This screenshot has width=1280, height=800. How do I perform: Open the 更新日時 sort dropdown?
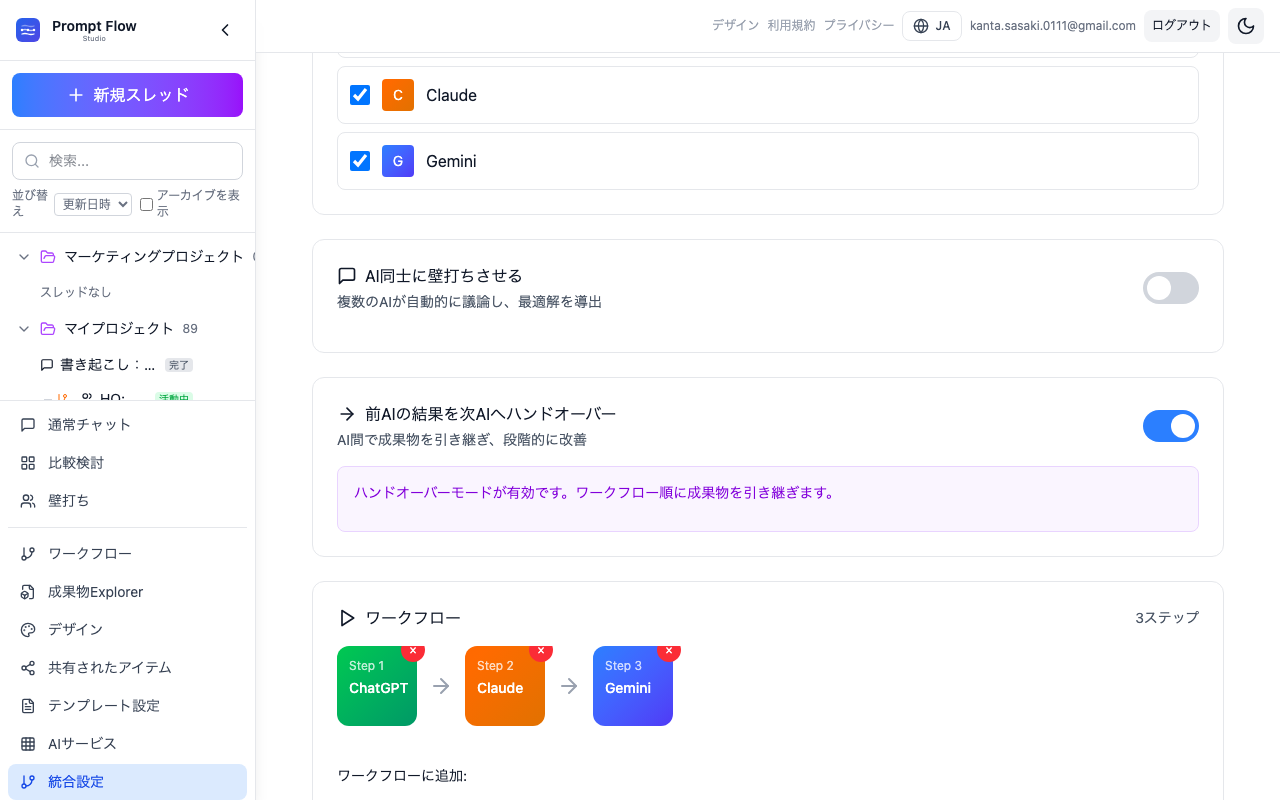[93, 204]
